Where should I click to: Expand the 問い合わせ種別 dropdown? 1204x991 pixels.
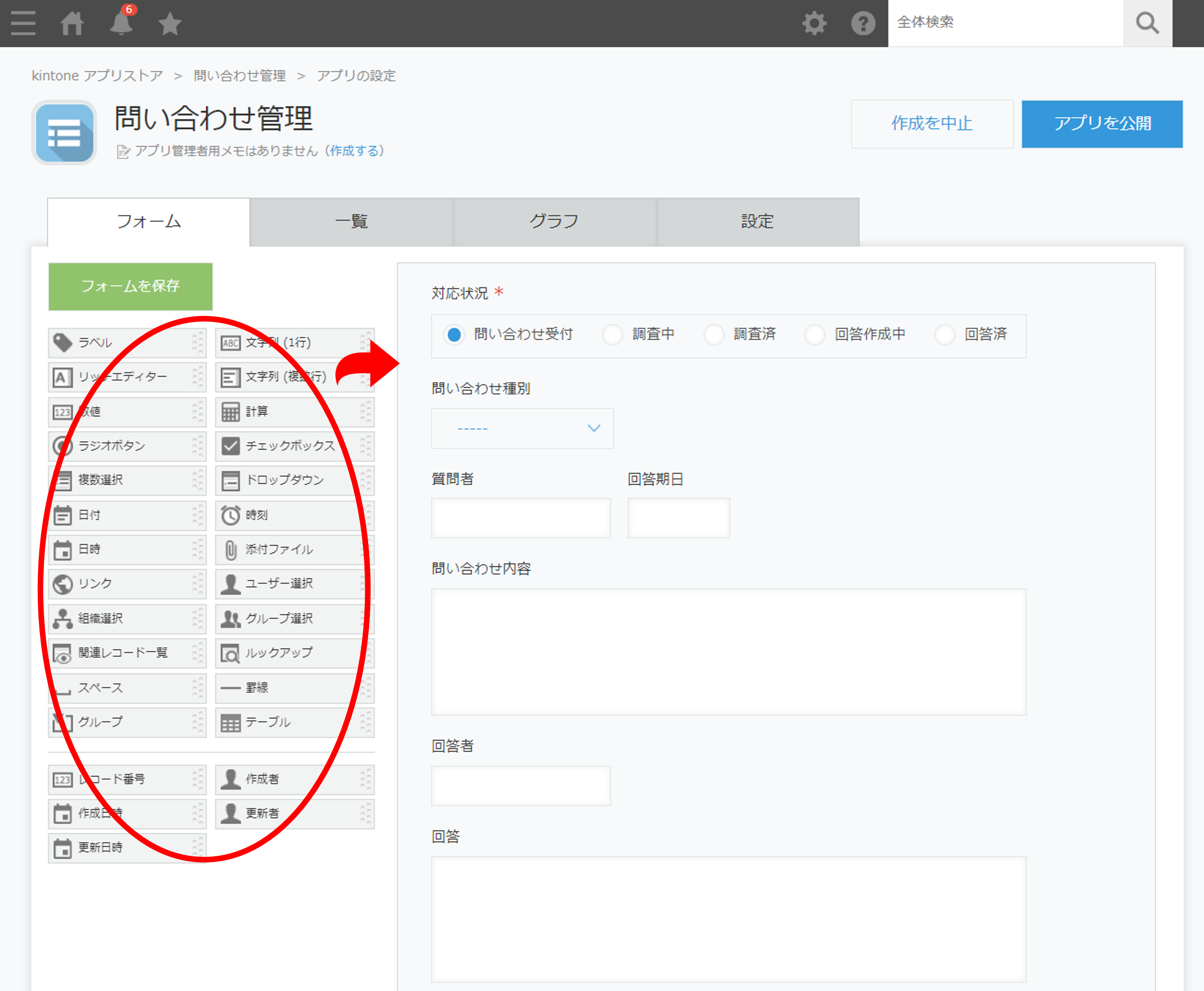click(x=522, y=428)
